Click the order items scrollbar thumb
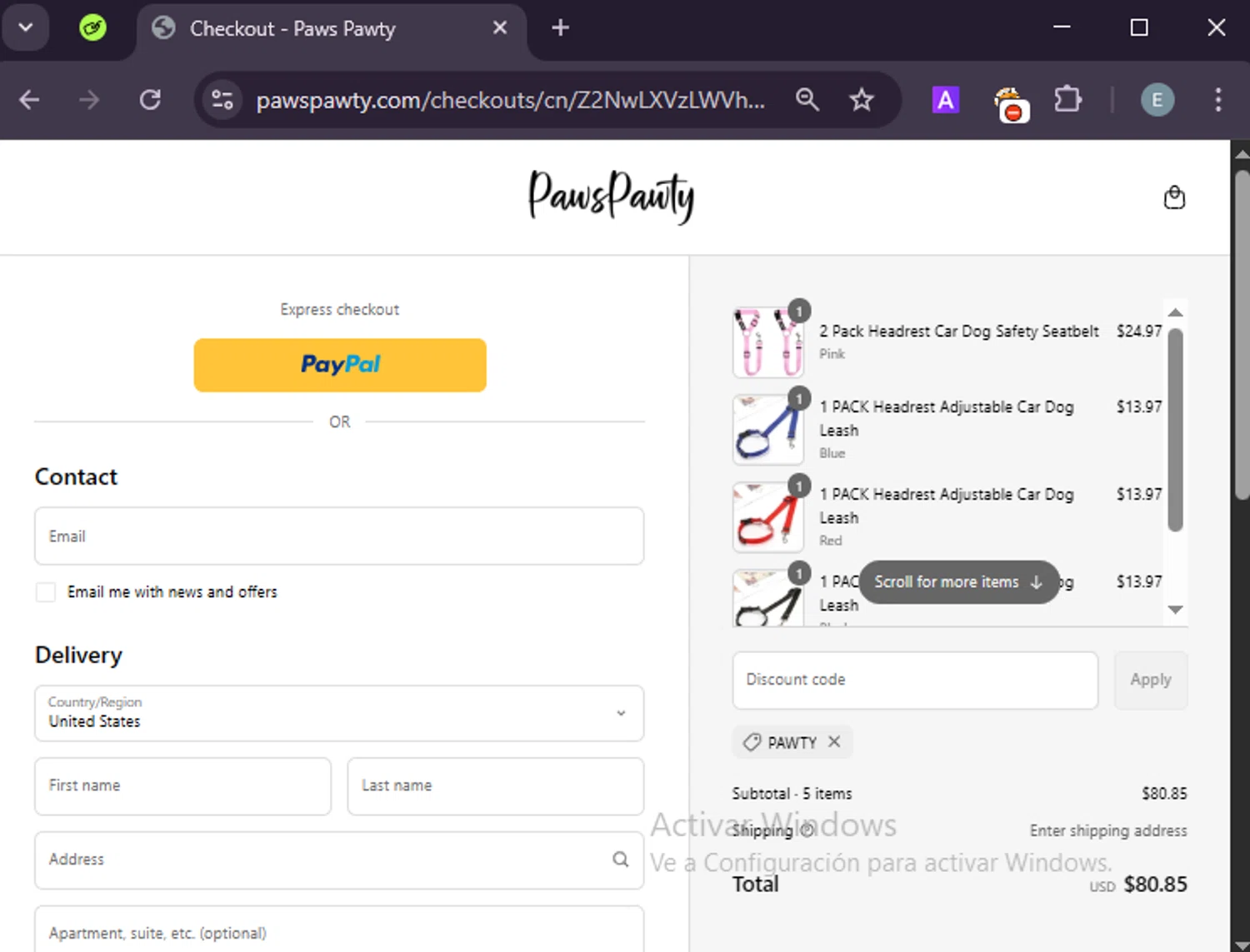 tap(1175, 430)
